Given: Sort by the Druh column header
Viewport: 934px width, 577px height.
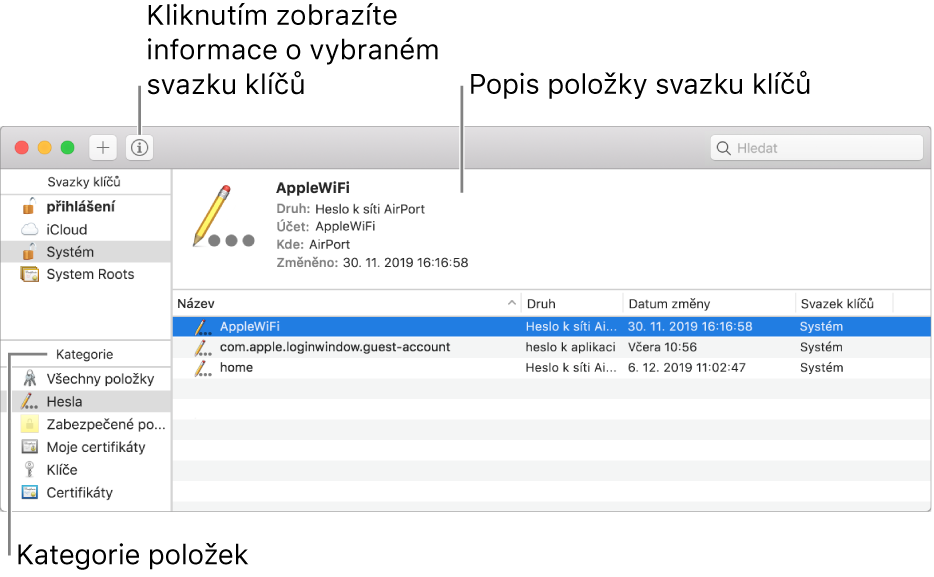Looking at the screenshot, I should (x=572, y=304).
